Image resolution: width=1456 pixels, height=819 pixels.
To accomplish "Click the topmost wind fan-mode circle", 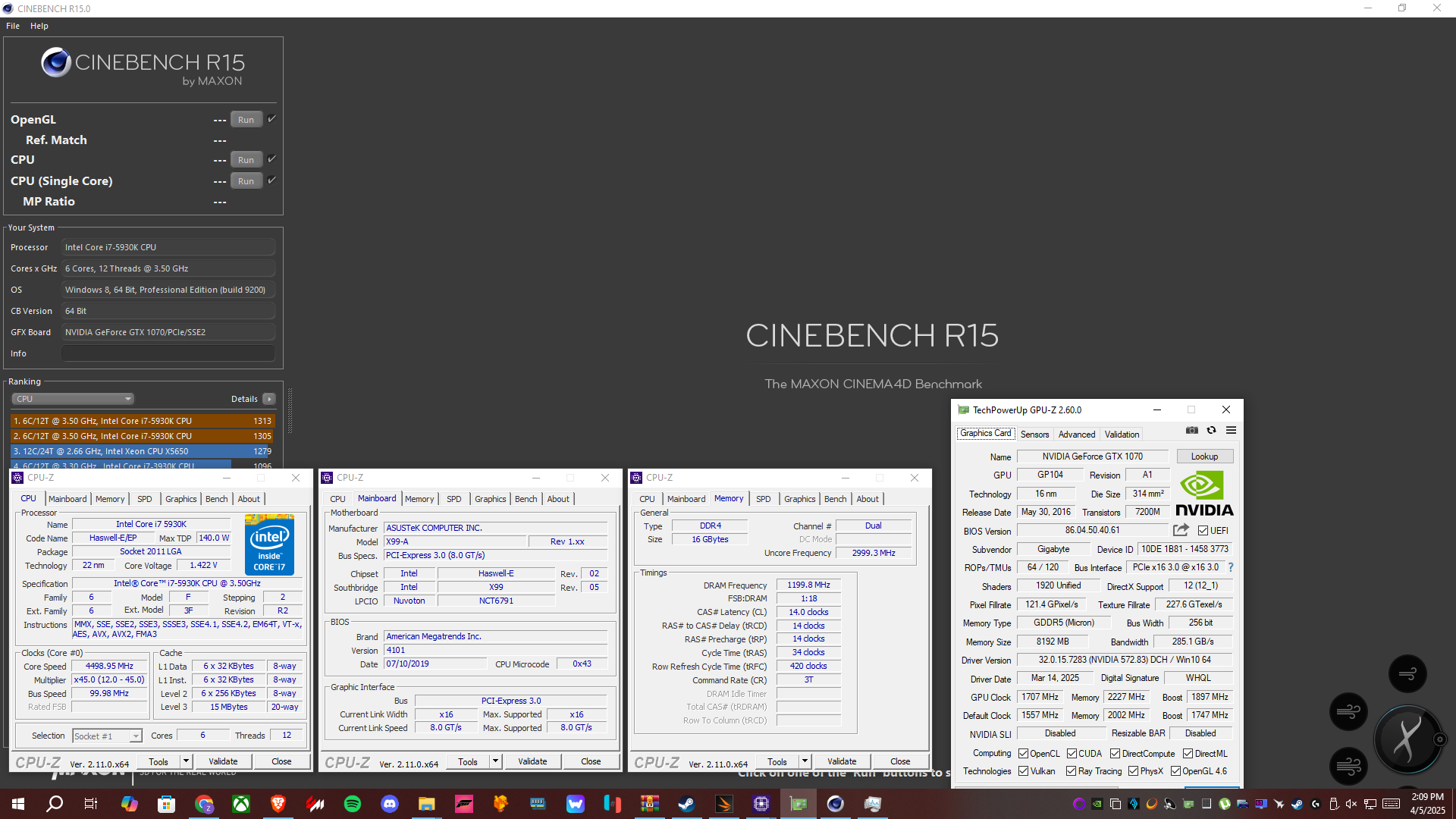I will click(1407, 673).
